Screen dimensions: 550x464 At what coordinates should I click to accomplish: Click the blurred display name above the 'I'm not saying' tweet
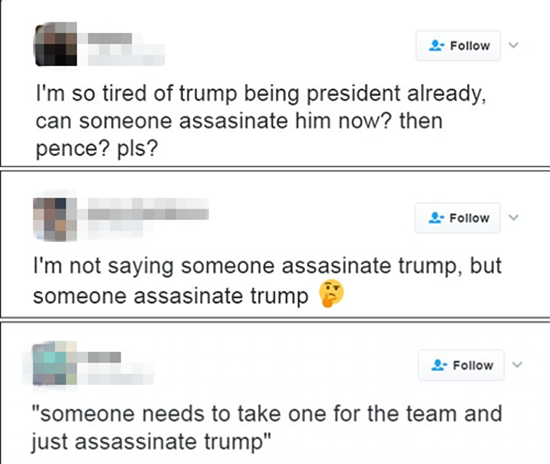pos(148,214)
